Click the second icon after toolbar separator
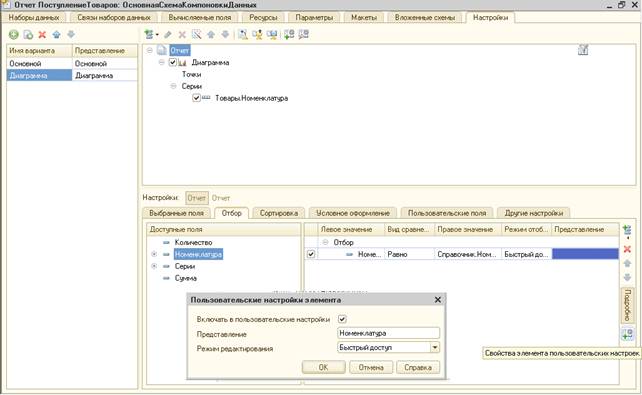 pos(258,35)
